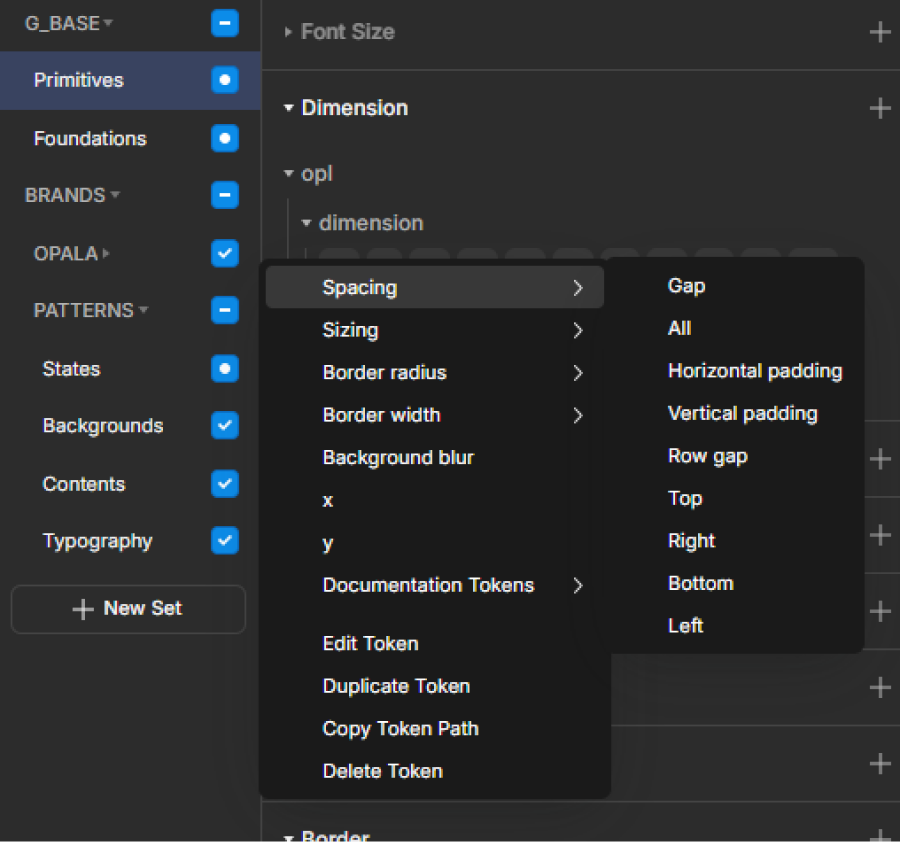Screen dimensions: 900x842
Task: Open the Sizing submenu arrow
Action: 578,330
